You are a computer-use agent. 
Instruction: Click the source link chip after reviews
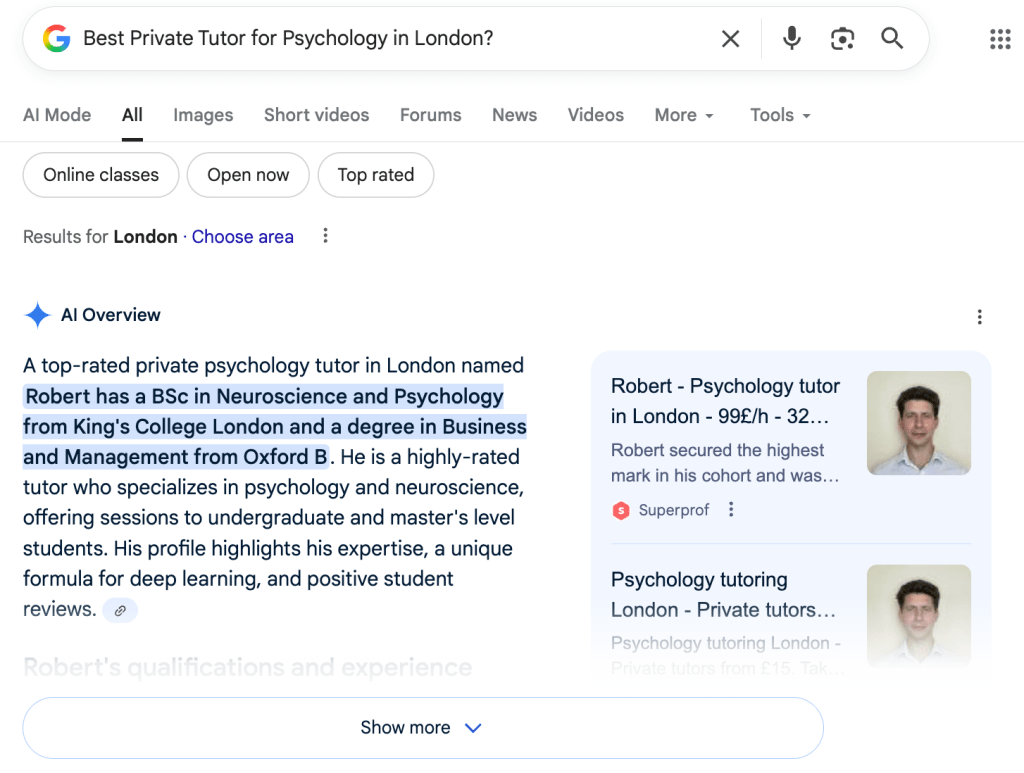click(120, 610)
